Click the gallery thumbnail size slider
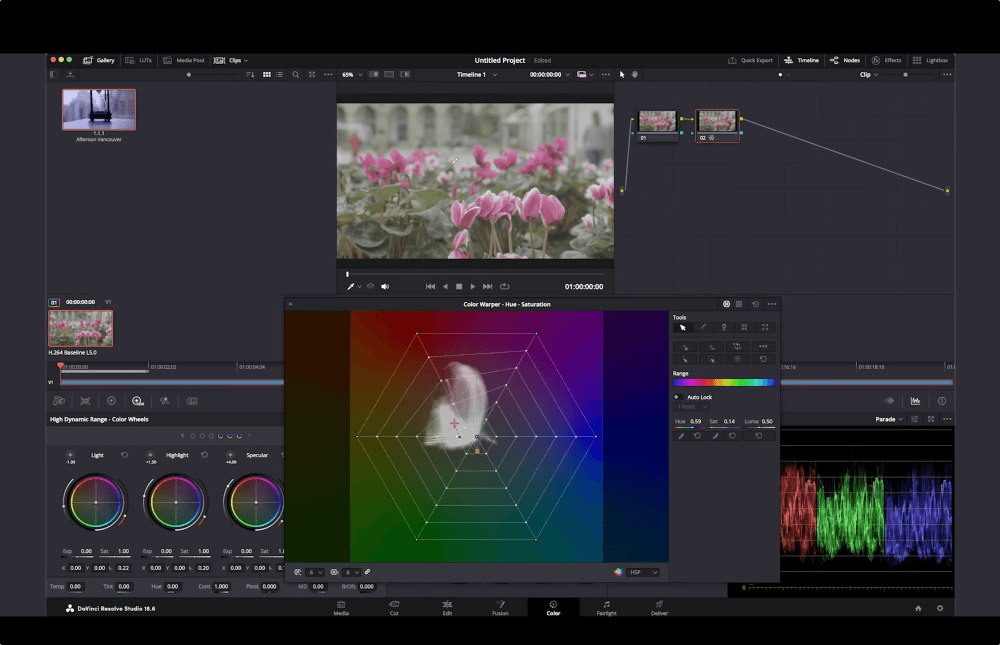 (210, 75)
